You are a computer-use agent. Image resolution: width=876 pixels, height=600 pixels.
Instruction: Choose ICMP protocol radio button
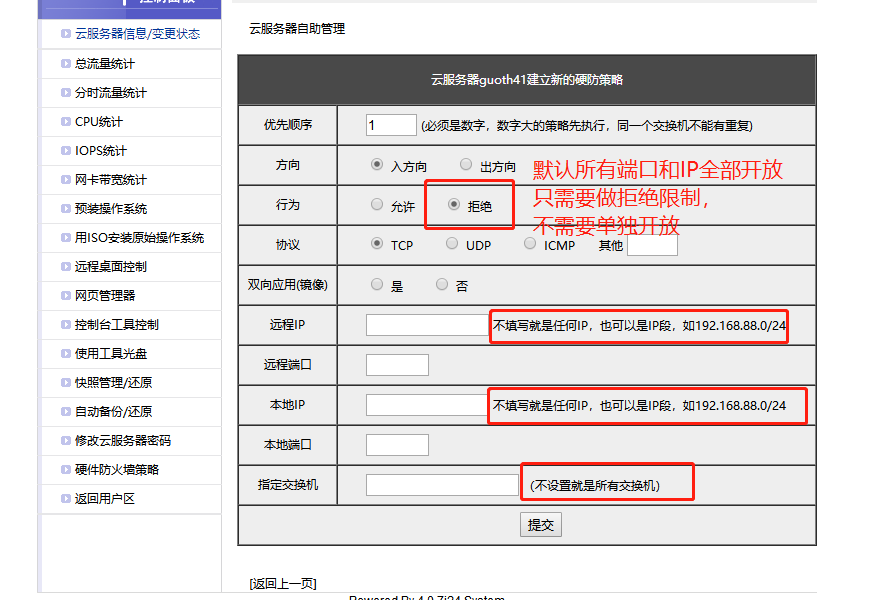tap(530, 244)
